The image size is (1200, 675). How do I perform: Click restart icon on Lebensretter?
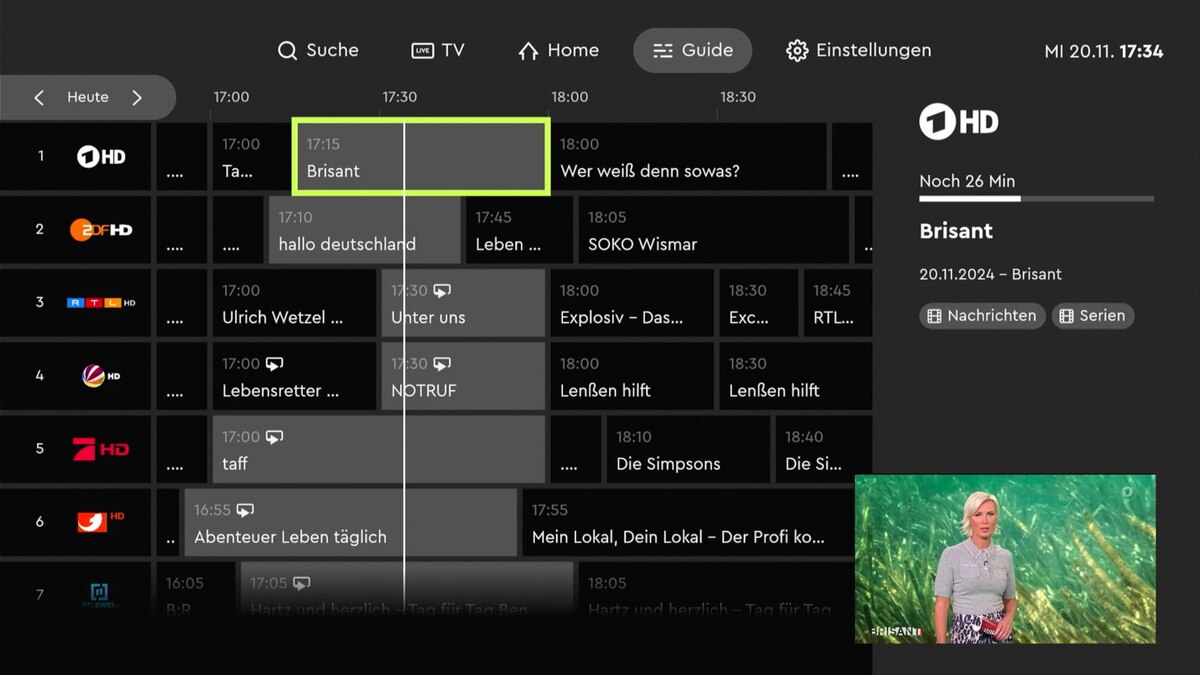pyautogui.click(x=273, y=363)
